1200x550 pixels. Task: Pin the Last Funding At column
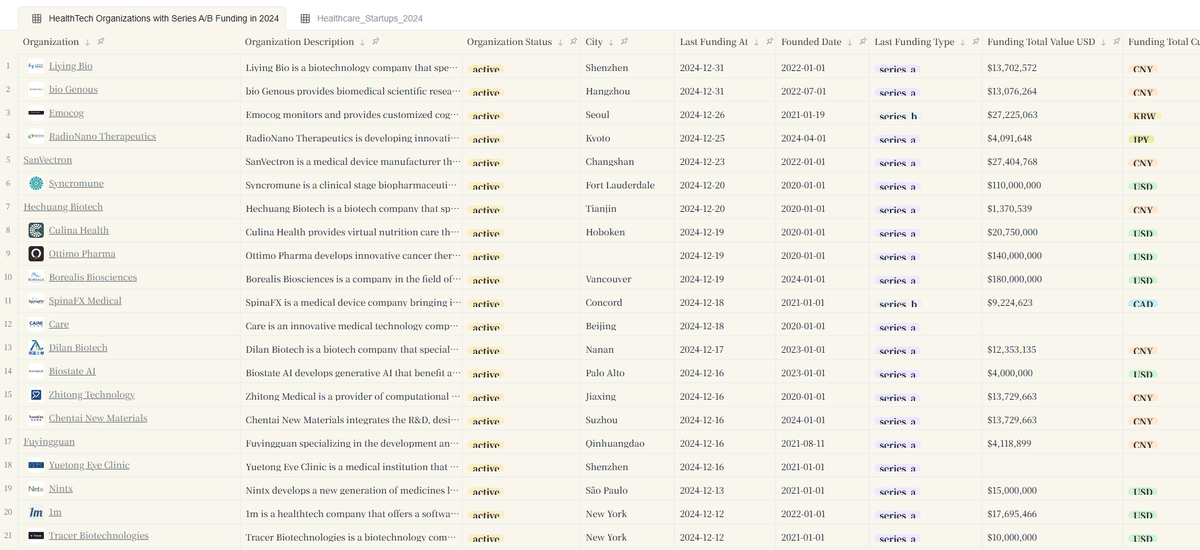pyautogui.click(x=770, y=42)
